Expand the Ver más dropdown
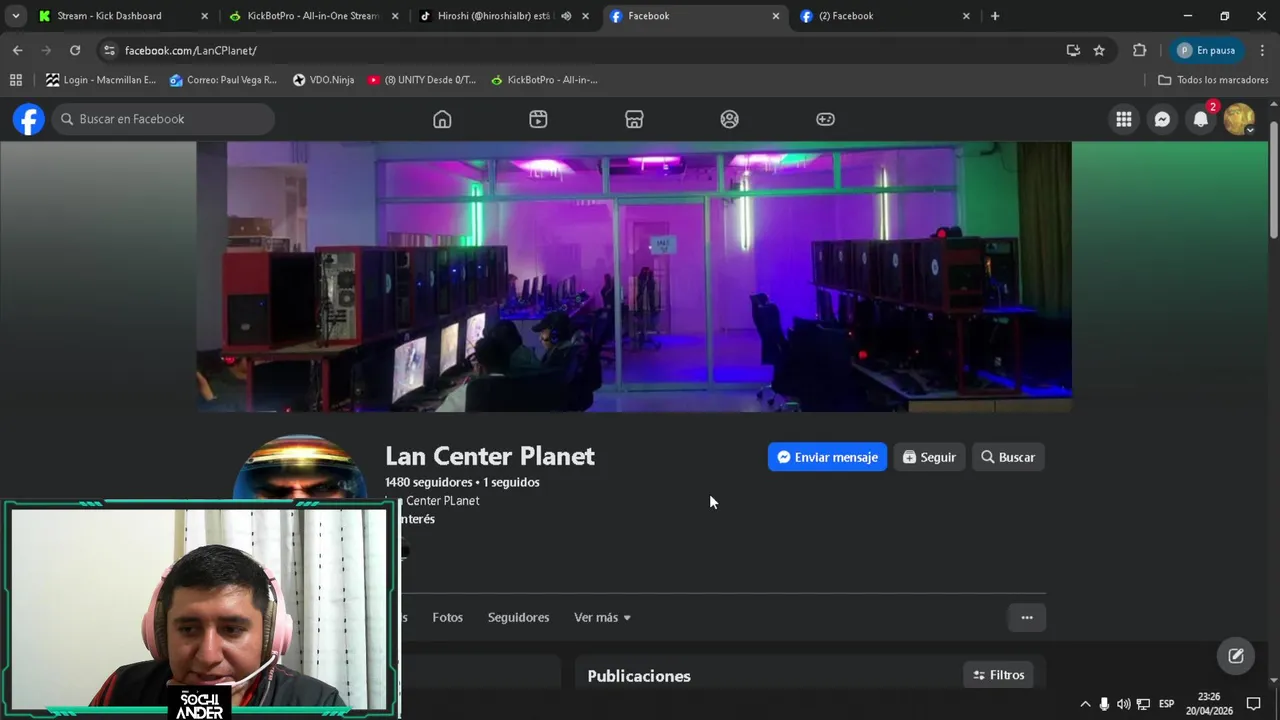This screenshot has width=1280, height=720. pos(602,617)
